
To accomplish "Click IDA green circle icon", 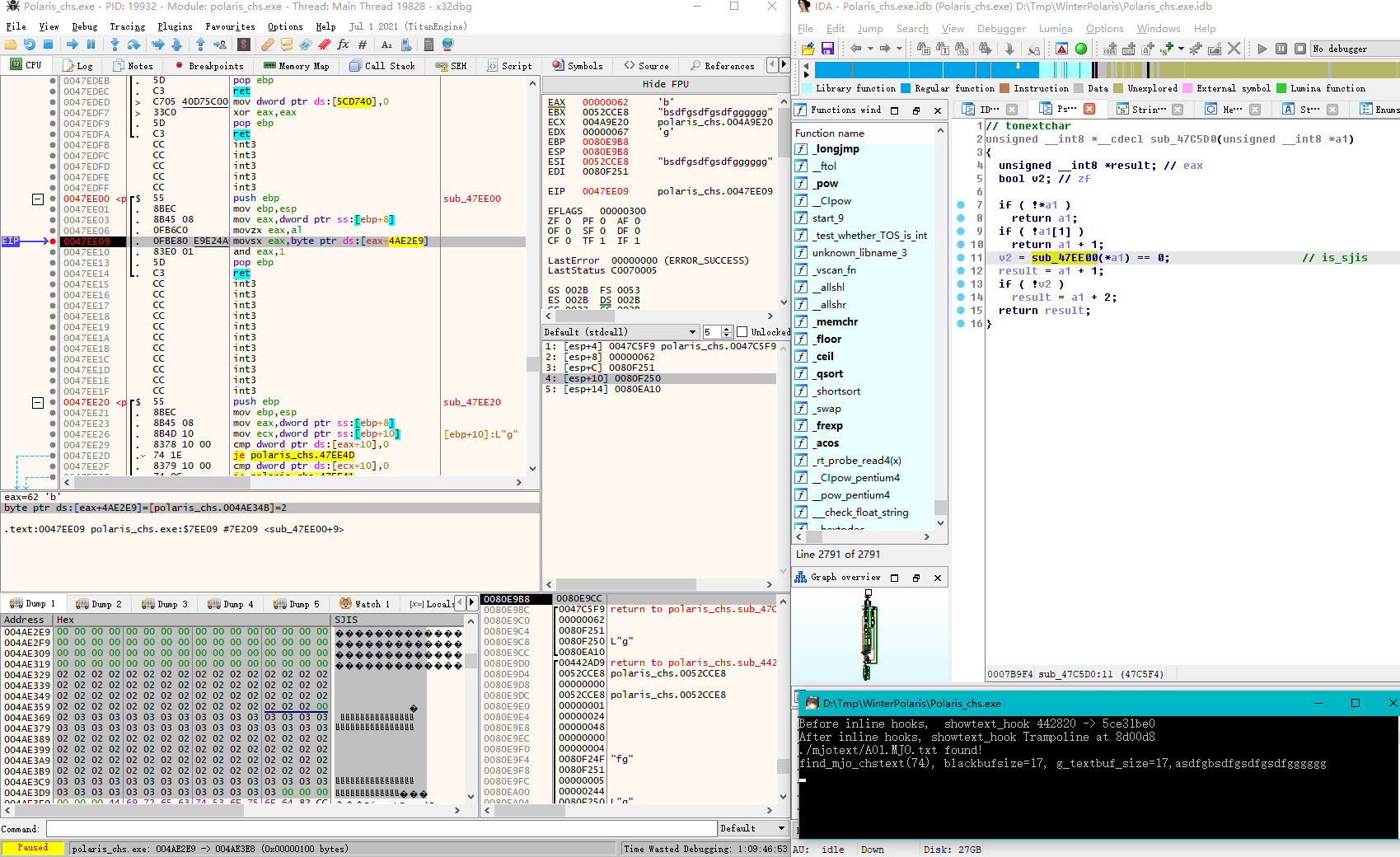I will tap(1081, 49).
